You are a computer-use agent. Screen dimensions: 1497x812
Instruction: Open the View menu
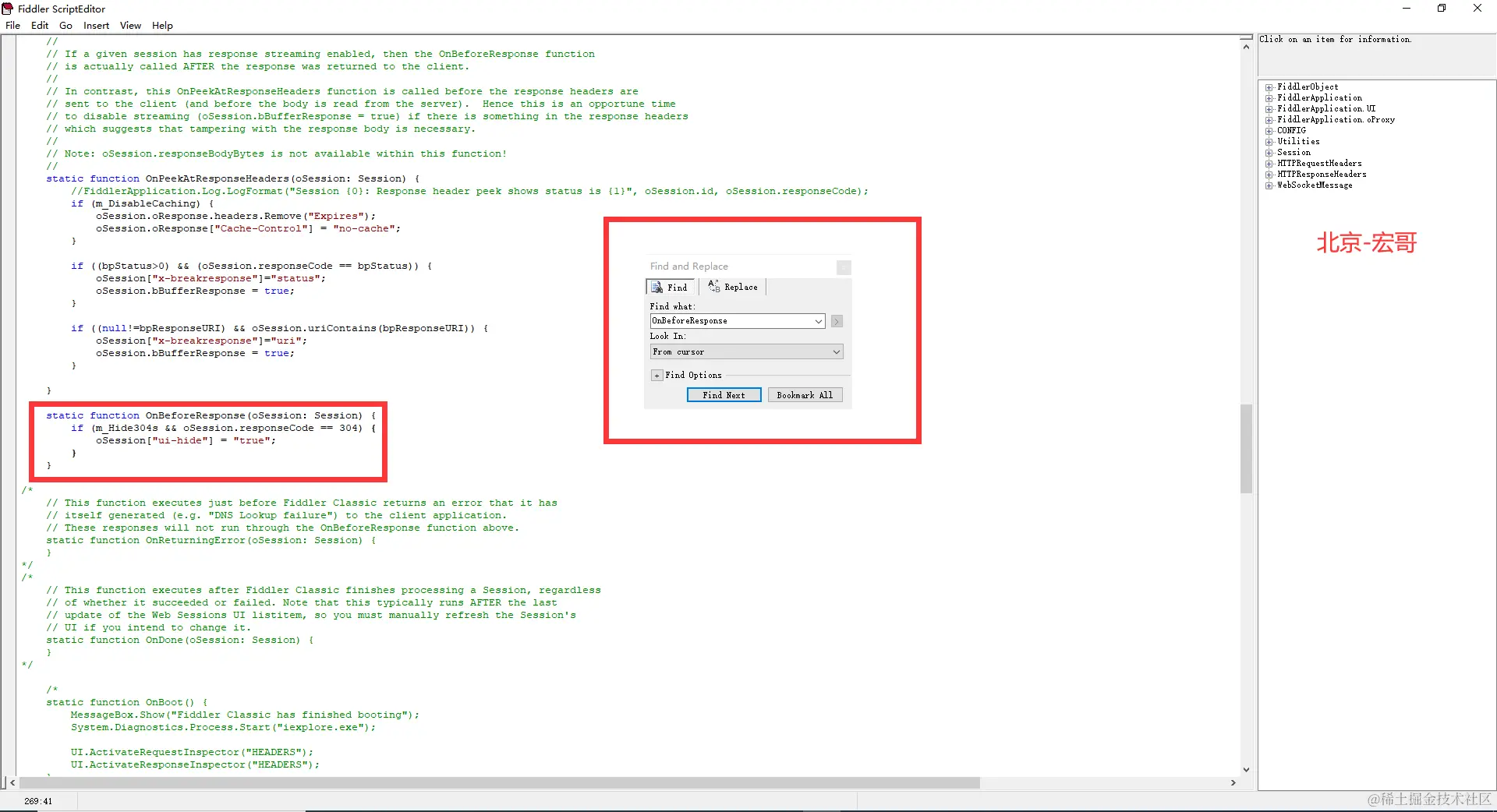click(130, 25)
